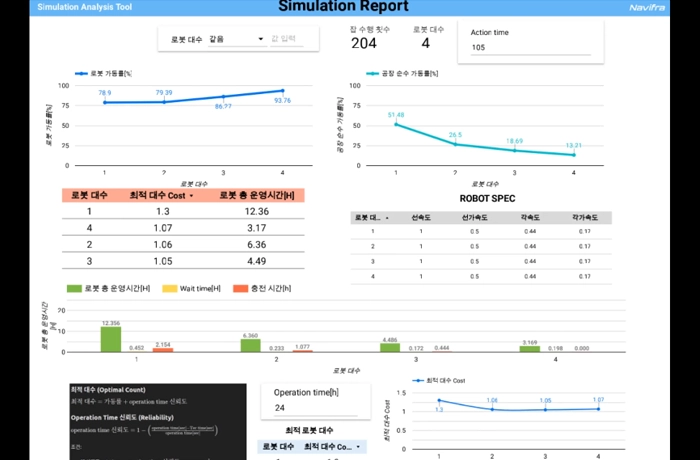Viewport: 700px width, 460px height.
Task: Select the 1.3 point on 최적 대수 Cost chart
Action: pos(439,401)
